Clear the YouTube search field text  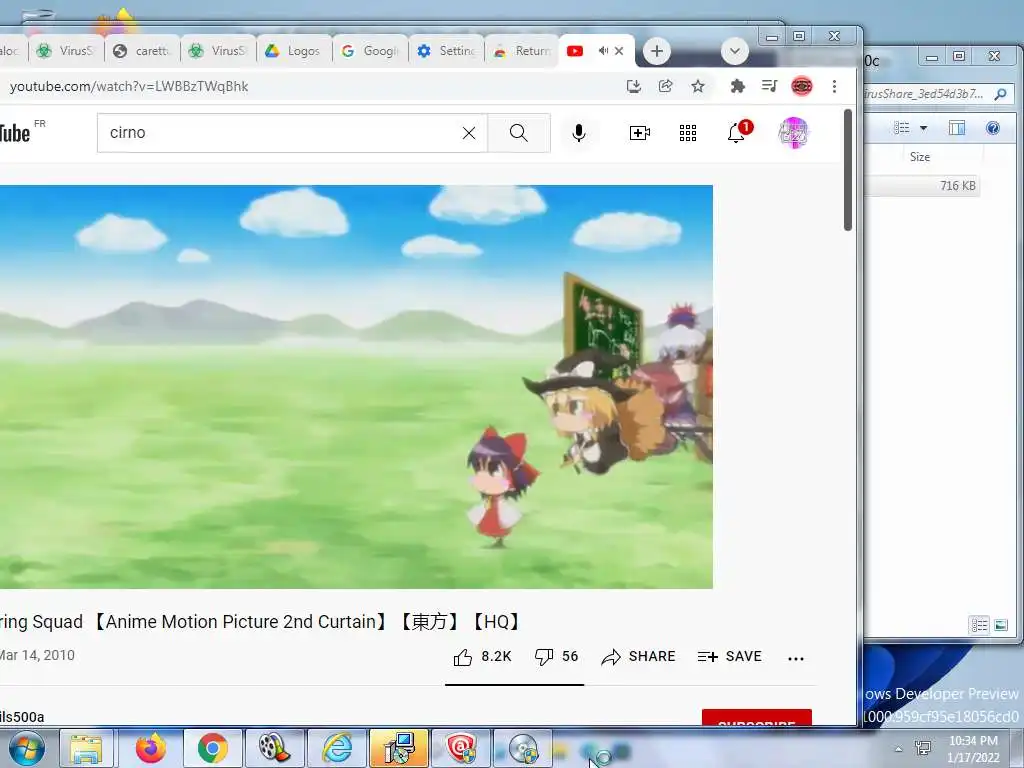[469, 133]
